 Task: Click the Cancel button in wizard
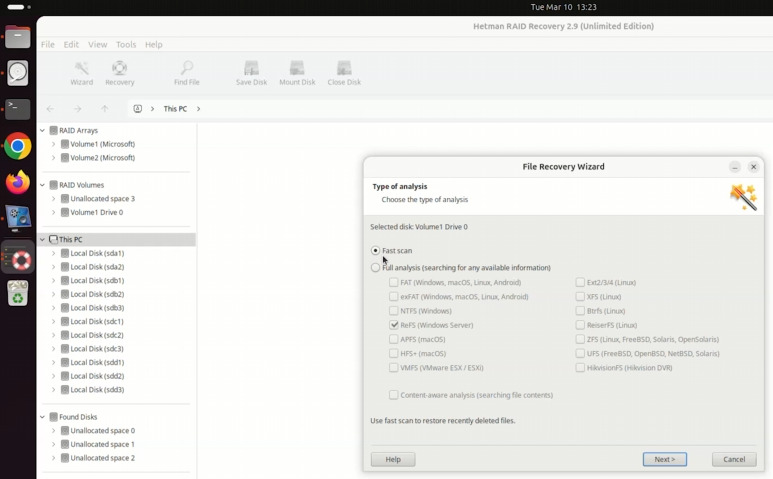coord(734,459)
